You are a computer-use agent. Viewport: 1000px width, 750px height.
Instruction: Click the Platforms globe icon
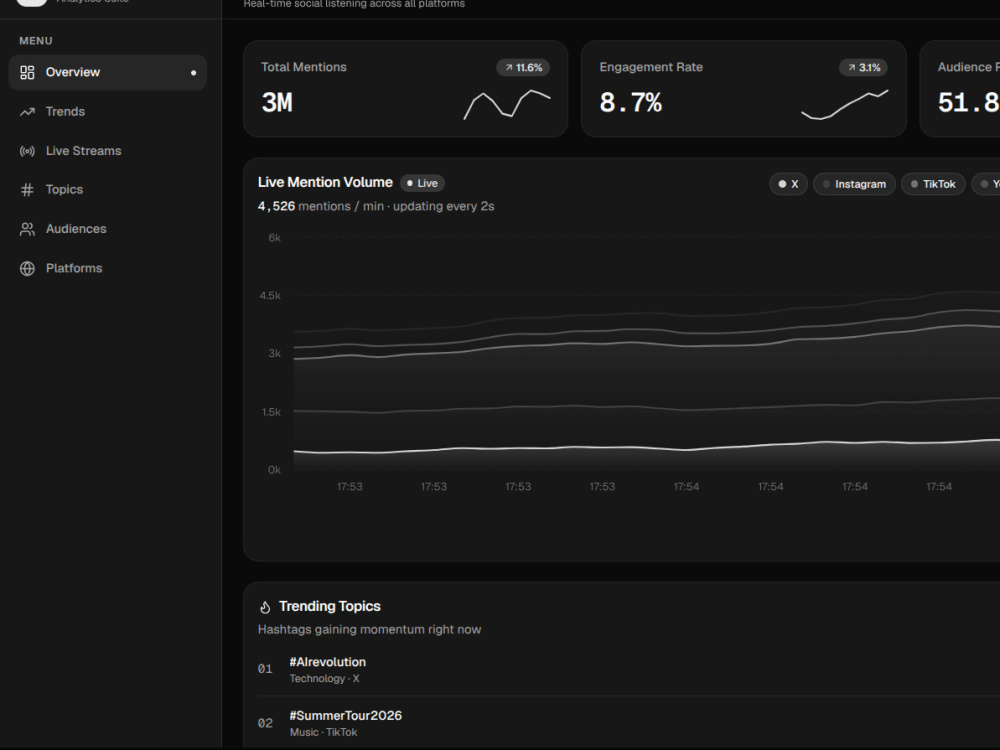coord(27,268)
